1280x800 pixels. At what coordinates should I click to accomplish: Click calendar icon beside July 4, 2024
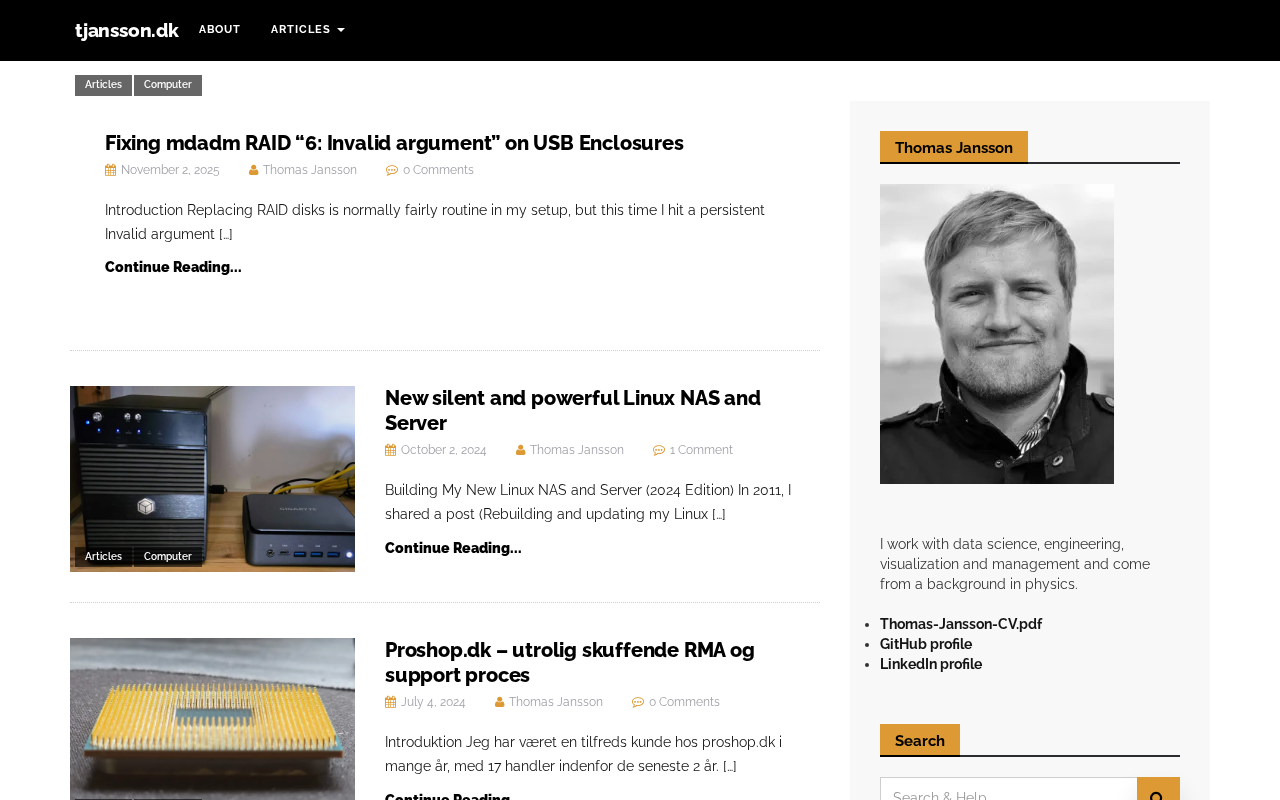[390, 702]
